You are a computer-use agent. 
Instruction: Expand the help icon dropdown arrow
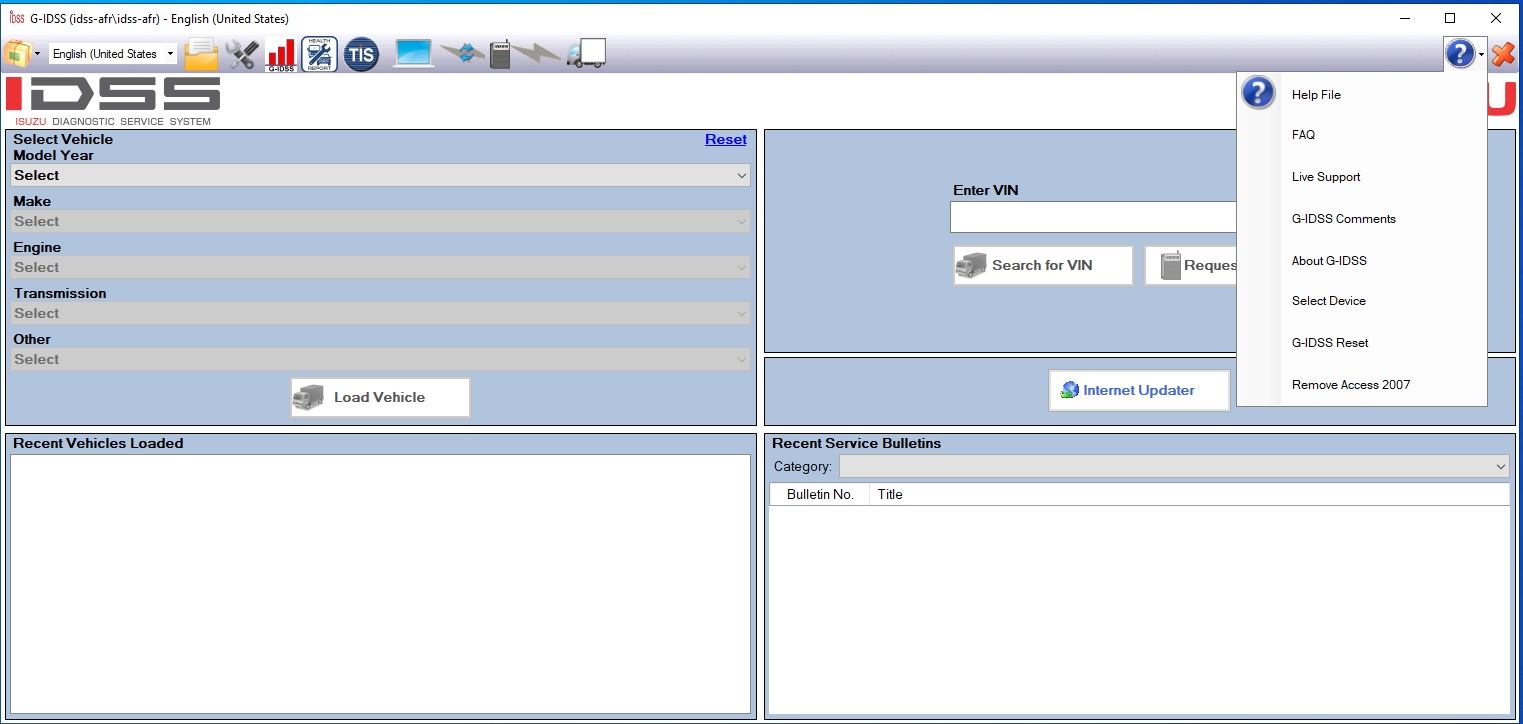1481,55
